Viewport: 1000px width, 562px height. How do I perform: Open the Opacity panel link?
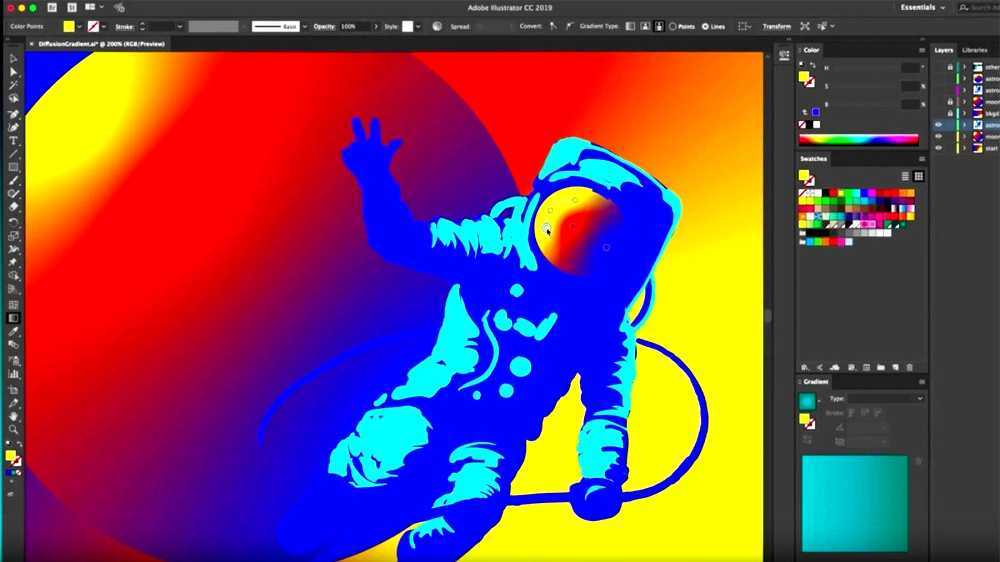coord(324,27)
